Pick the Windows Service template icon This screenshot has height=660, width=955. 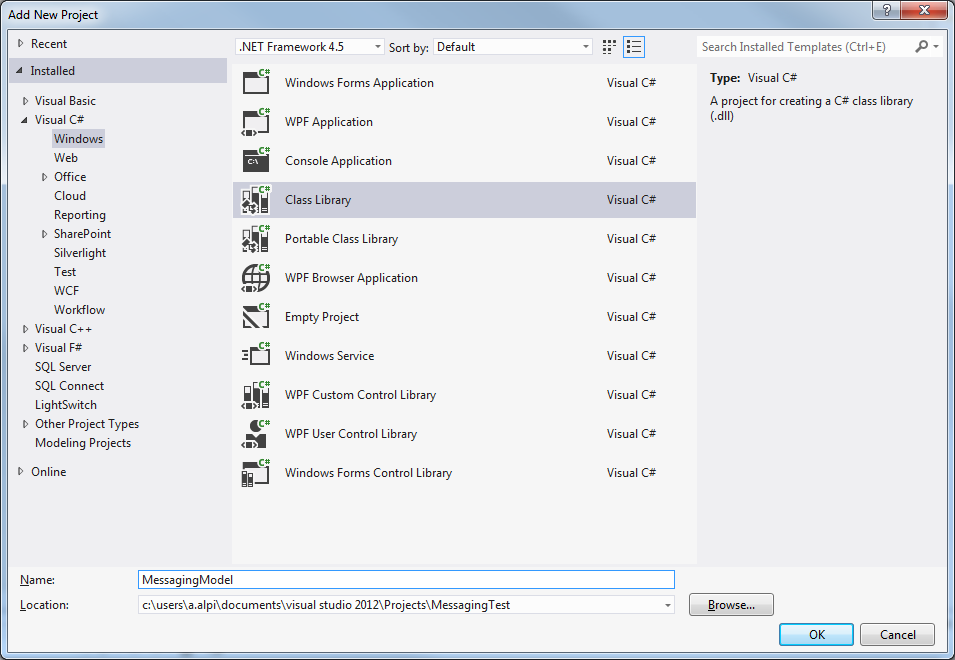(x=256, y=356)
